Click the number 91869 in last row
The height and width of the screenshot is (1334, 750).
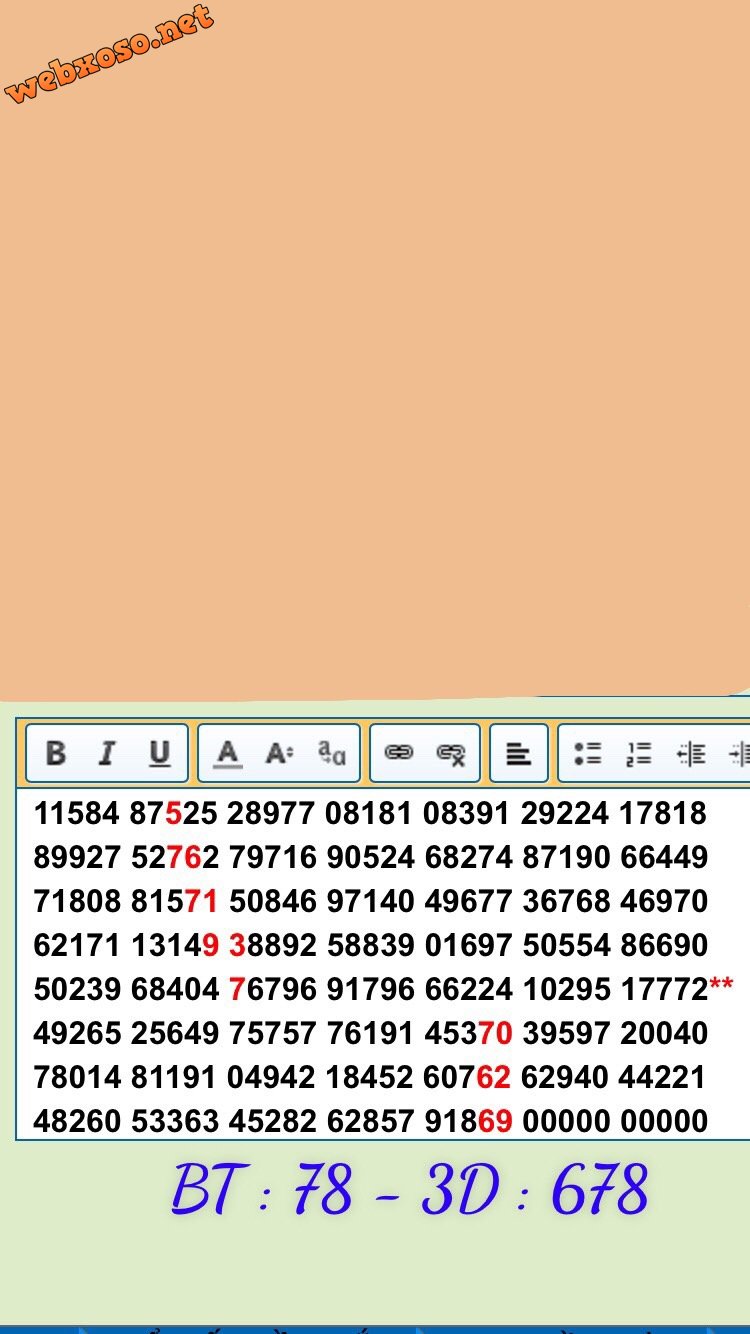468,1121
